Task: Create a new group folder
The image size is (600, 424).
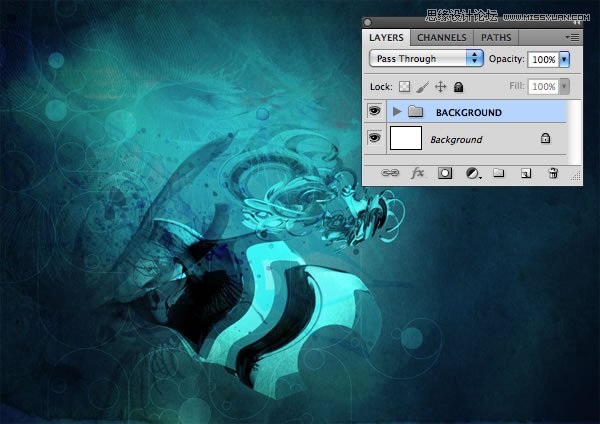Action: [x=498, y=173]
